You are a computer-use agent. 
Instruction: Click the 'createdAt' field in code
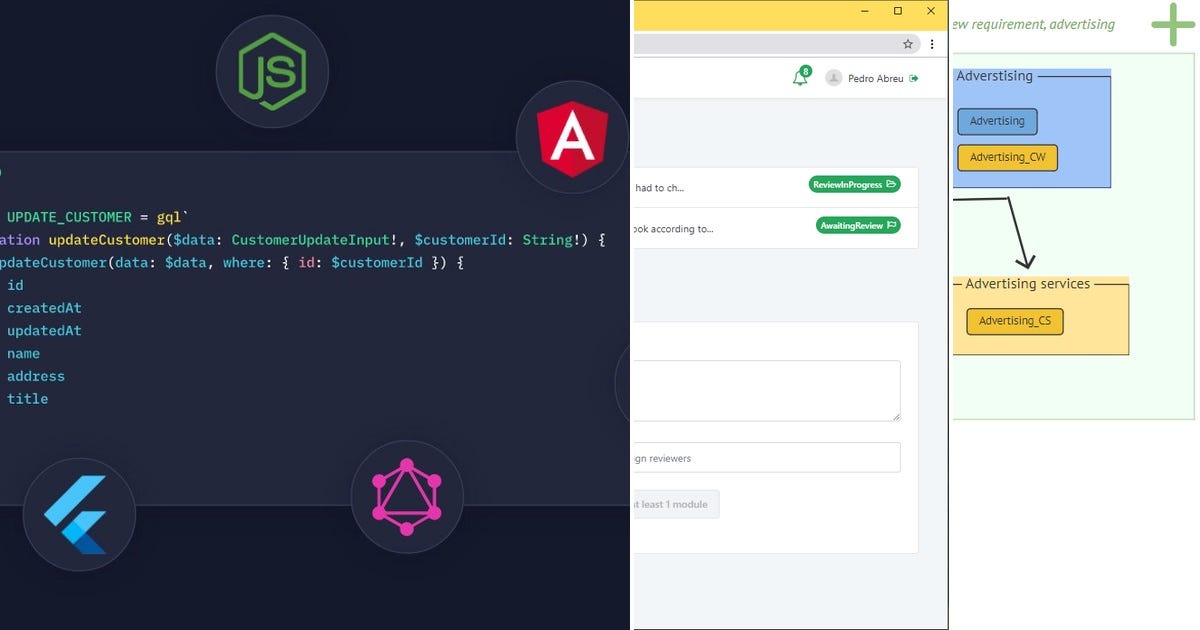[44, 308]
